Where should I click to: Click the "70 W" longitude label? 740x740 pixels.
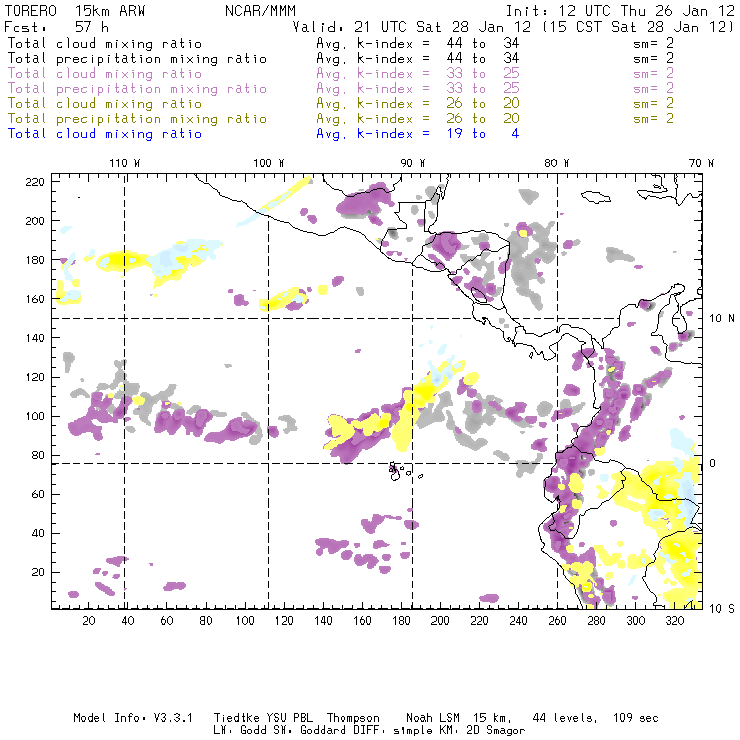point(701,163)
